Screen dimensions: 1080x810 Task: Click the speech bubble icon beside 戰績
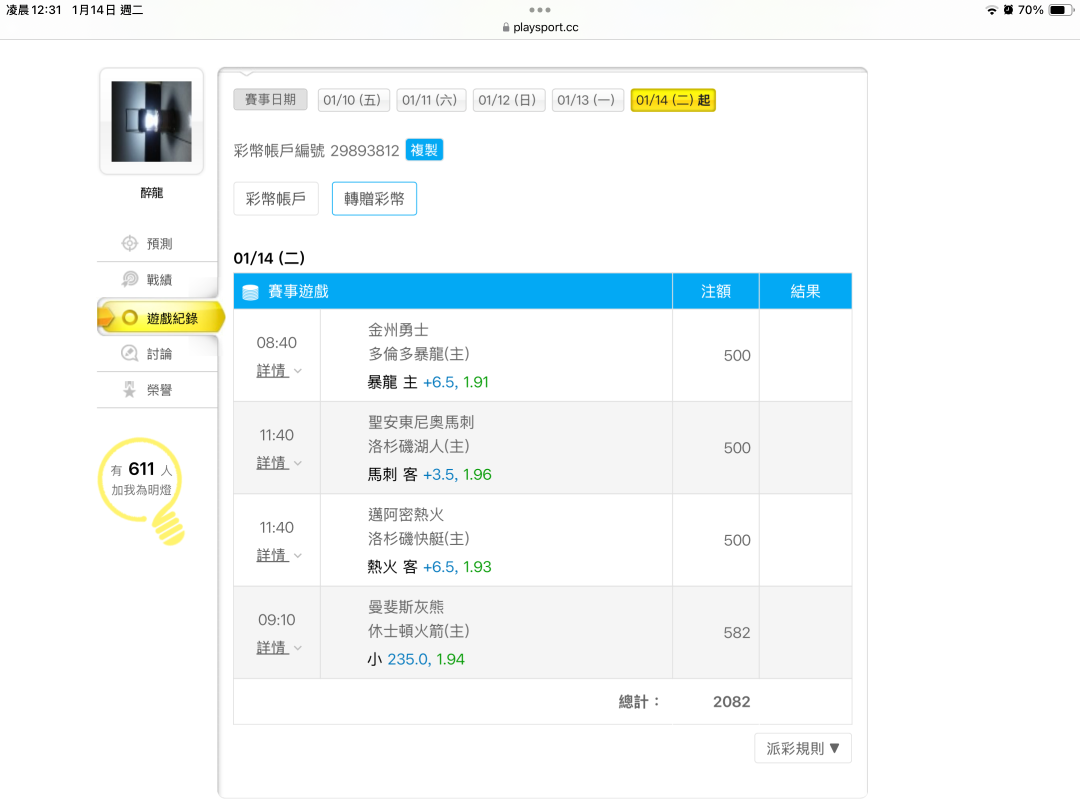pyautogui.click(x=129, y=279)
